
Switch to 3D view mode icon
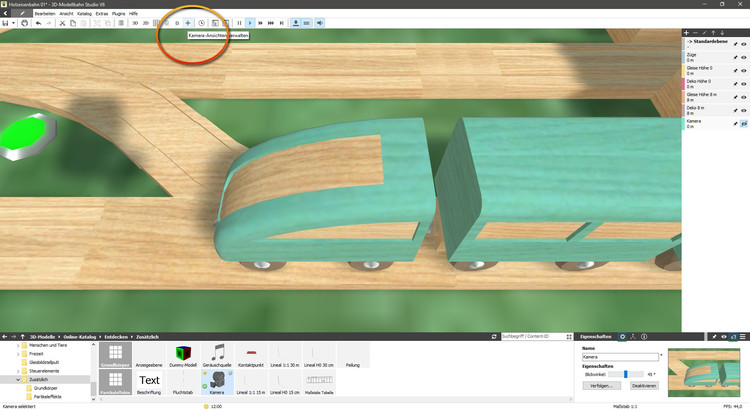tap(134, 22)
